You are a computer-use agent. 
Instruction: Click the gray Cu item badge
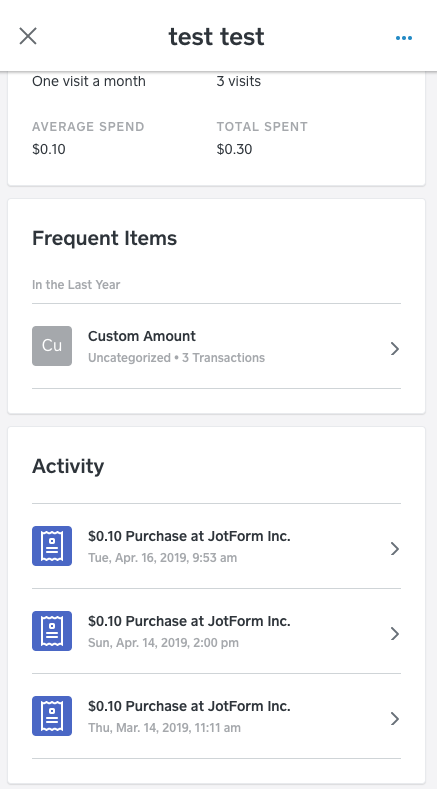pos(52,346)
